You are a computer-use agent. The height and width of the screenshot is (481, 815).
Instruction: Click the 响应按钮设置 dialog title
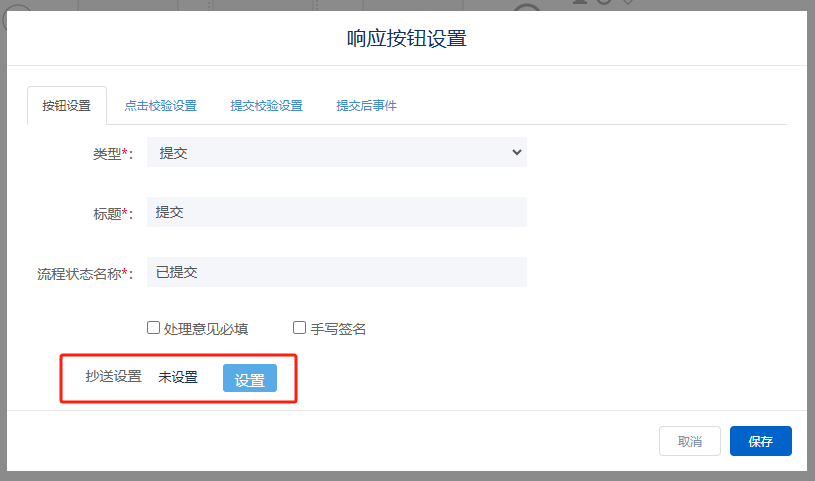tap(407, 39)
